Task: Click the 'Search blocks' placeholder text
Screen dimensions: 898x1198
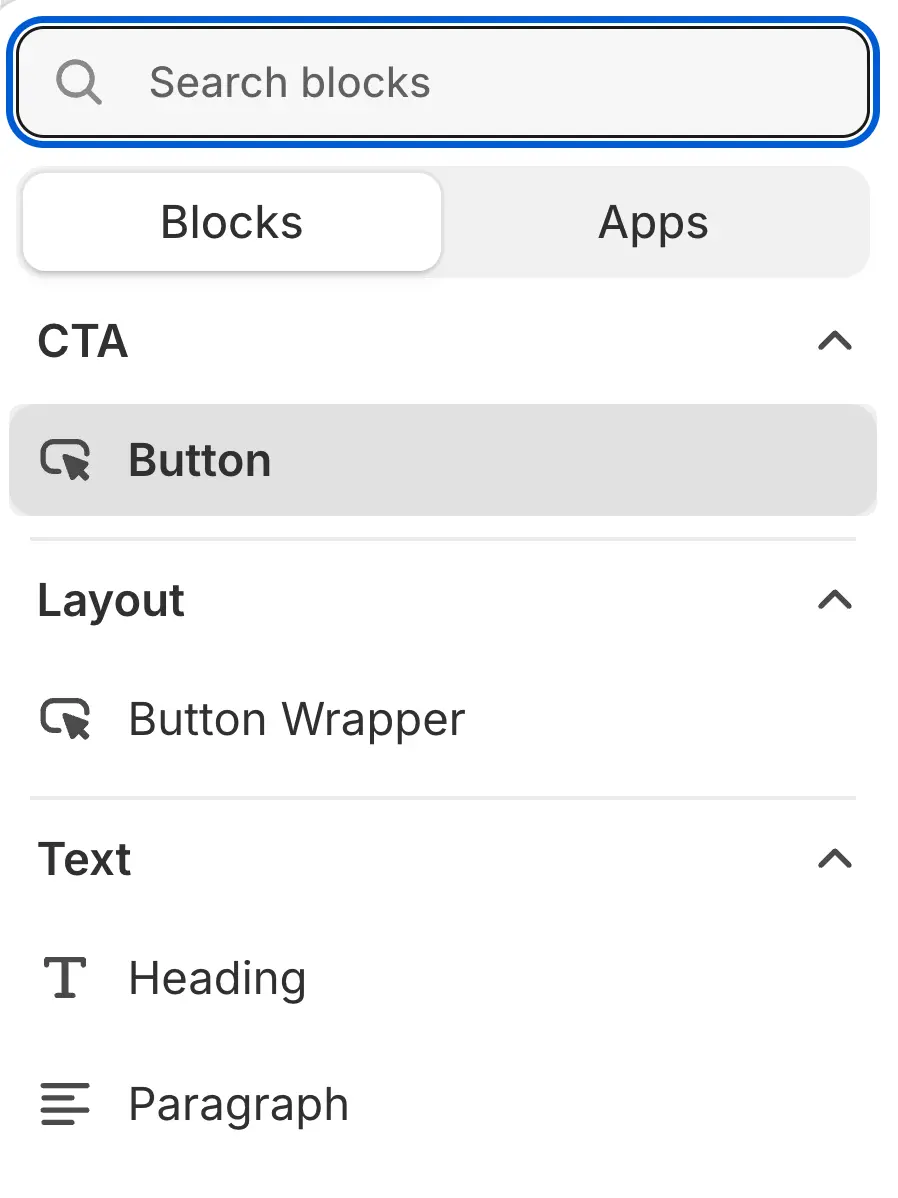Action: [290, 82]
